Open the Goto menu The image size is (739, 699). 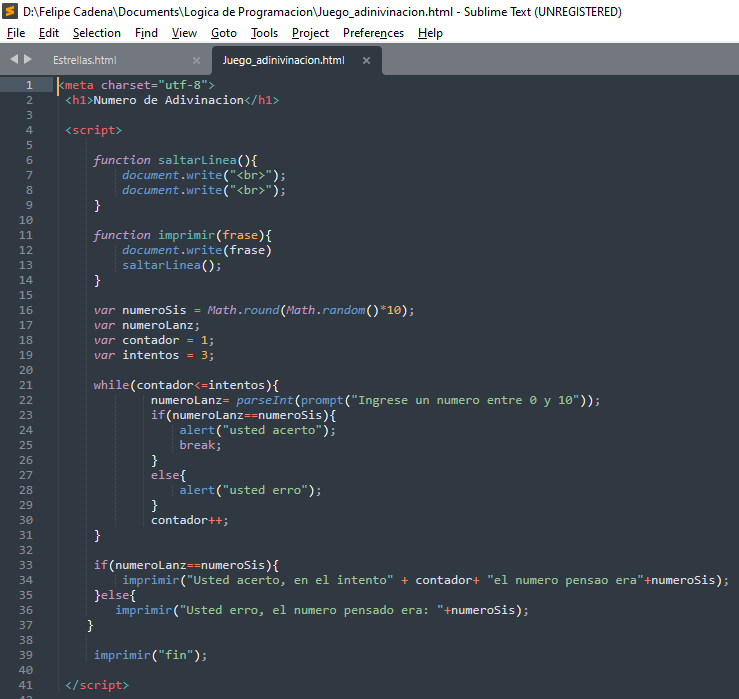[224, 33]
